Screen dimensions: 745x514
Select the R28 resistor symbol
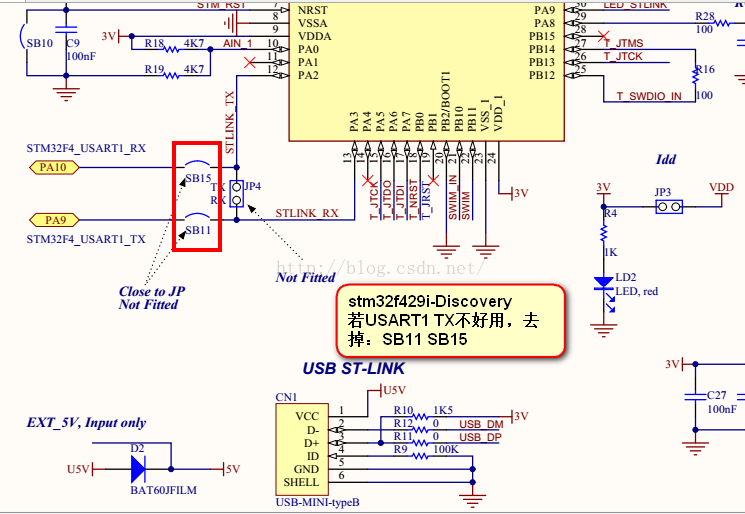click(724, 23)
